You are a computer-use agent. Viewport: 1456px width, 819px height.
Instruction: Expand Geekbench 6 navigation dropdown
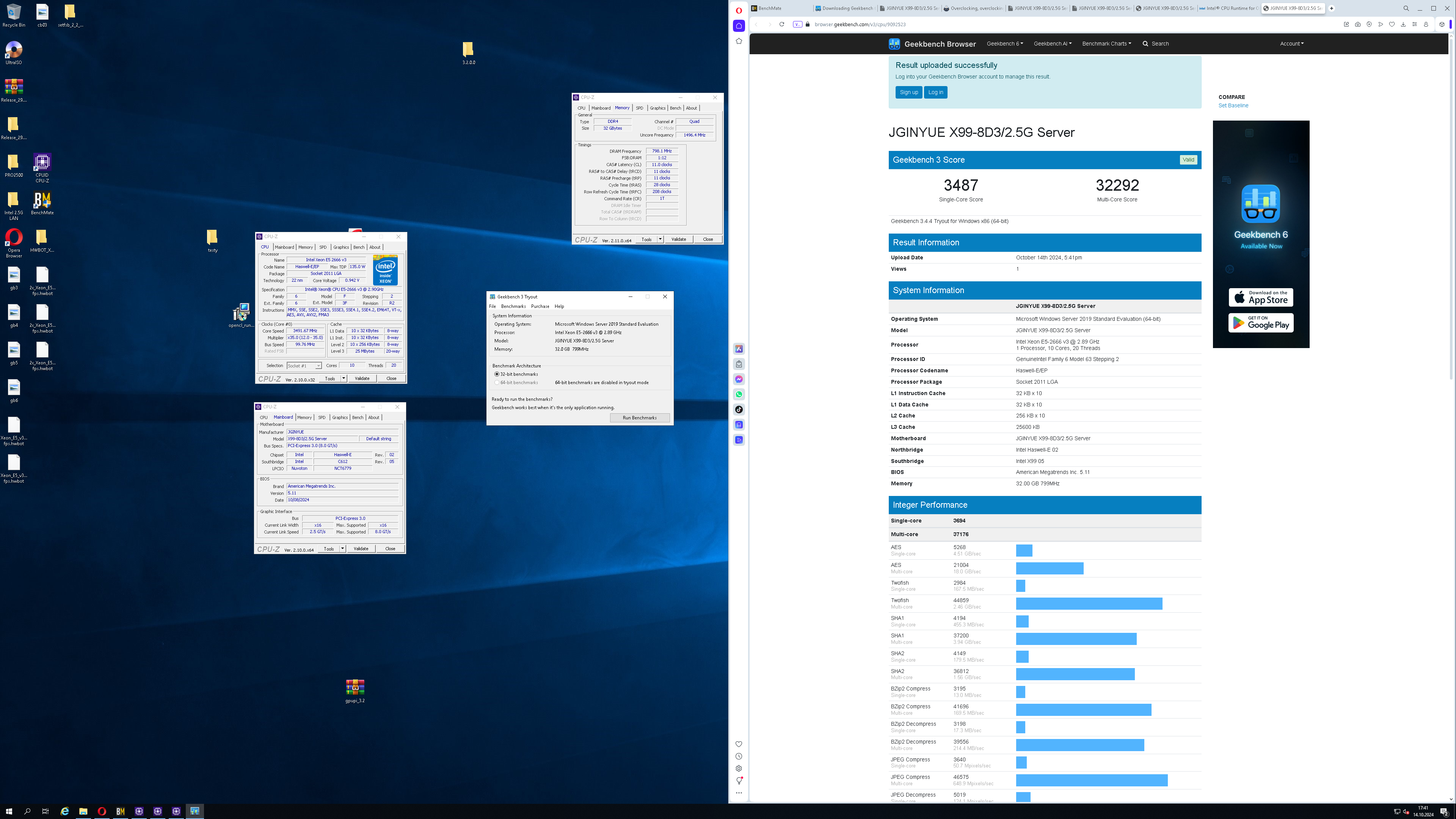click(x=1005, y=44)
